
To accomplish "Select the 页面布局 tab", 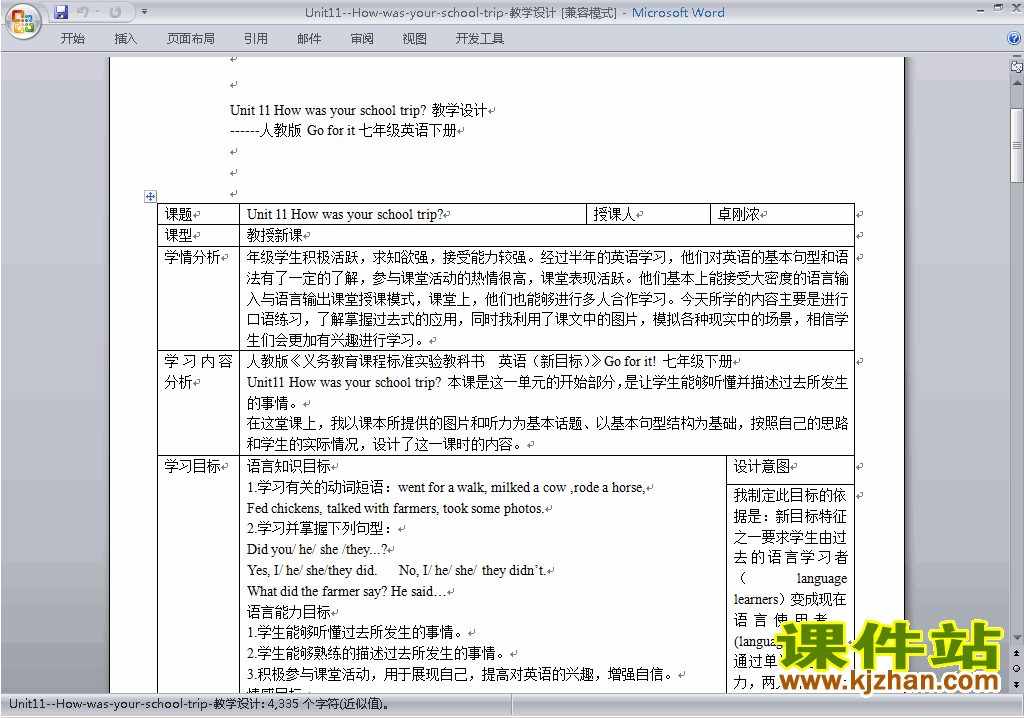I will [x=191, y=39].
